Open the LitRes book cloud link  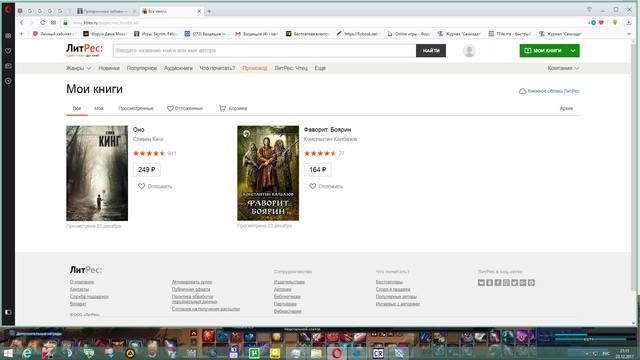tap(549, 91)
